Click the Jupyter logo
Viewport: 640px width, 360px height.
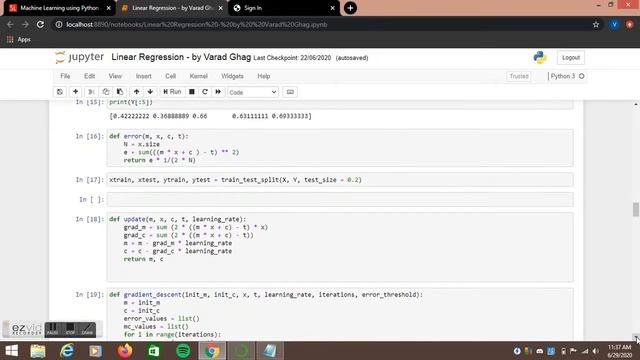[80, 57]
